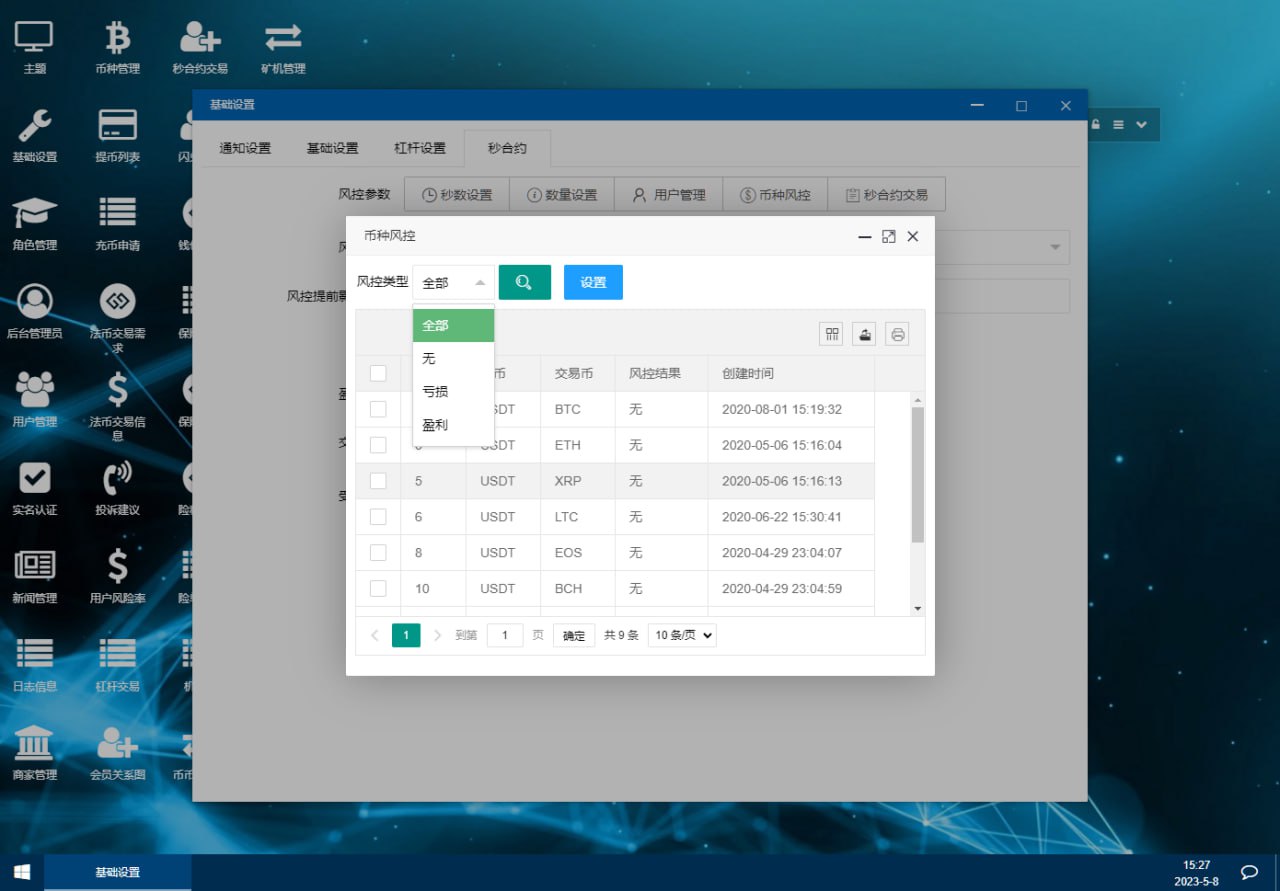Viewport: 1280px width, 891px height.
Task: Check the EOS row checkbox
Action: pos(378,552)
